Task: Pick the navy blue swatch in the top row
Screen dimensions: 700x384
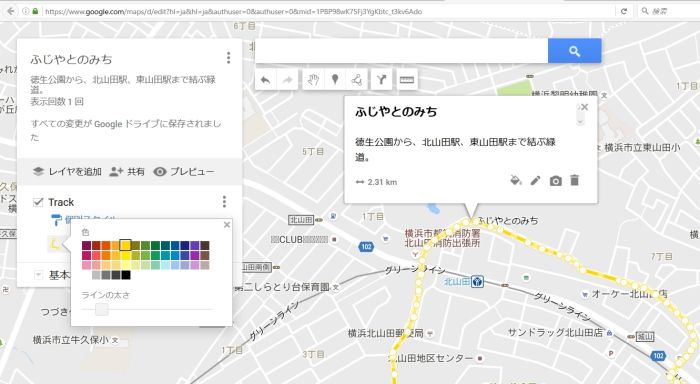Action: [185, 245]
